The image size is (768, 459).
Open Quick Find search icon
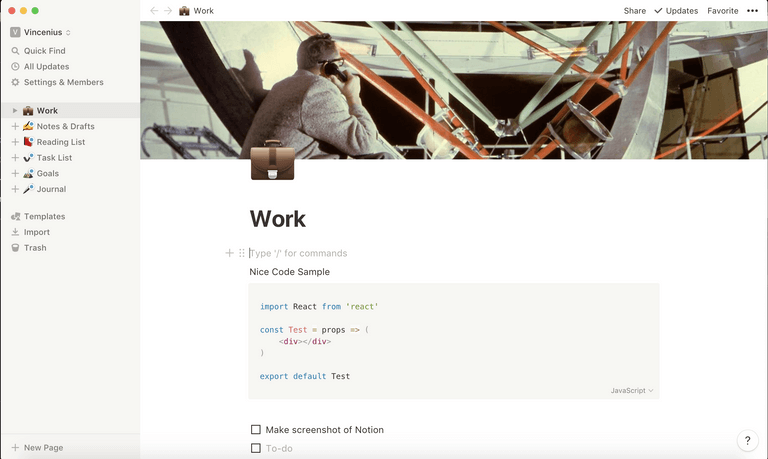click(15, 51)
